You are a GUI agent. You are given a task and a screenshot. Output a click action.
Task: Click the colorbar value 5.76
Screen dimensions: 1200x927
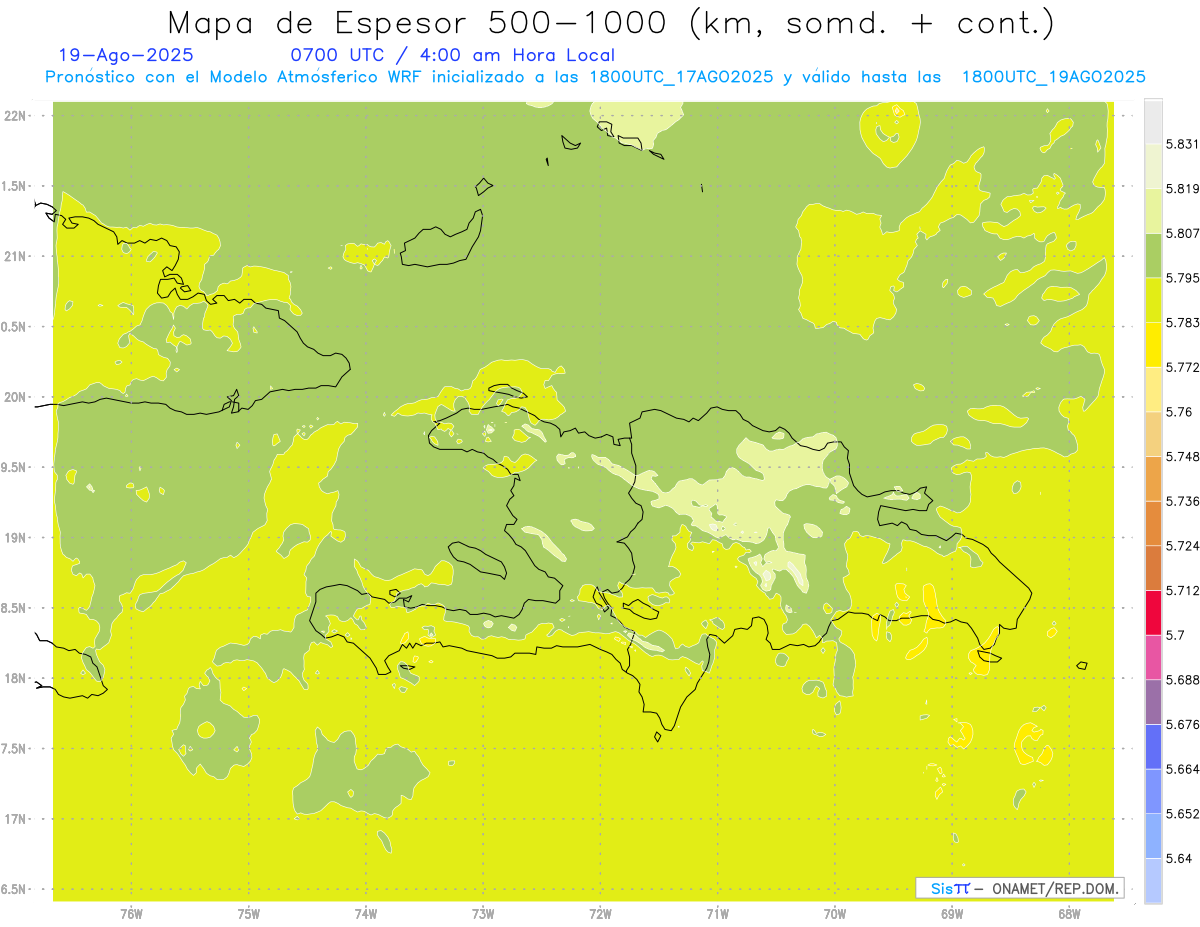(x=1178, y=412)
